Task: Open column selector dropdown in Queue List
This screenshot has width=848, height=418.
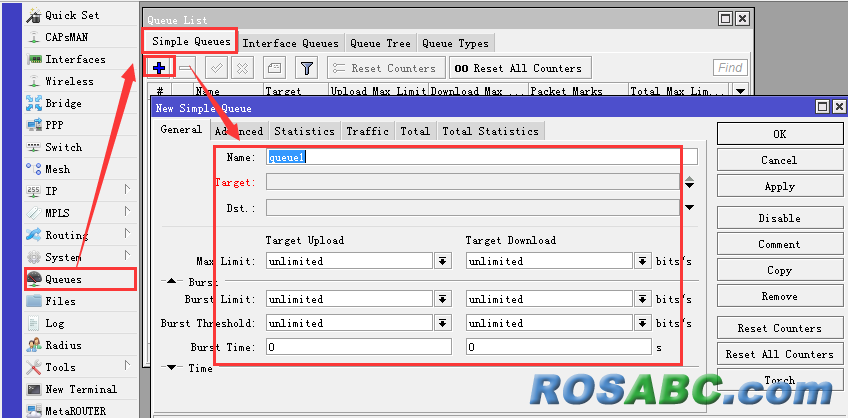Action: pos(740,91)
